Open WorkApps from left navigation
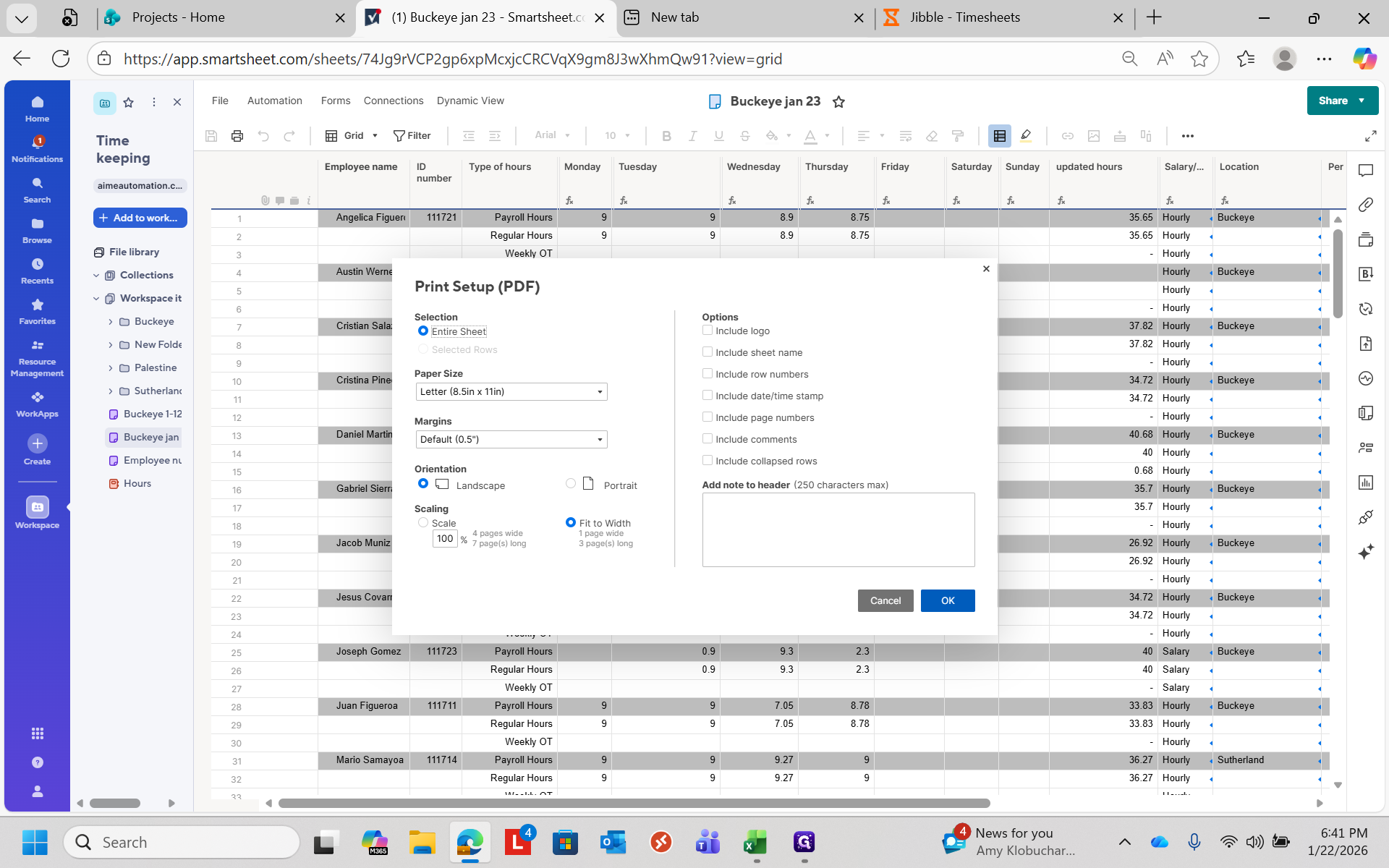This screenshot has height=868, width=1389. 37,404
